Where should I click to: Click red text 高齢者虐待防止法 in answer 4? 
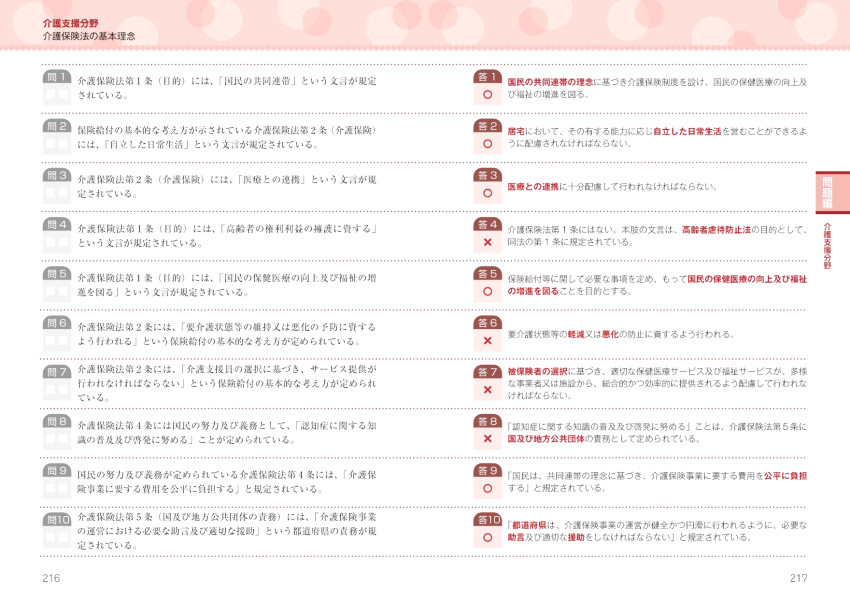pos(715,229)
